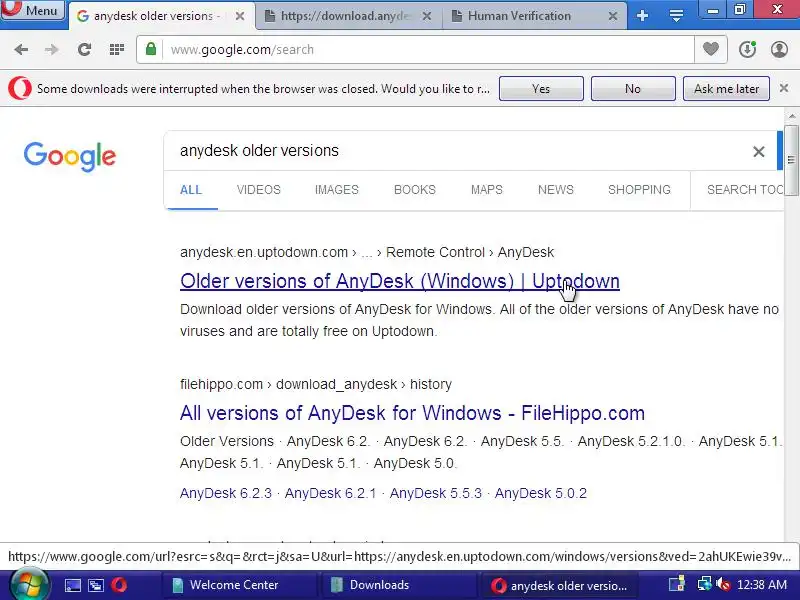Select the IMAGES search tab
Image resolution: width=800 pixels, height=600 pixels.
coord(337,190)
